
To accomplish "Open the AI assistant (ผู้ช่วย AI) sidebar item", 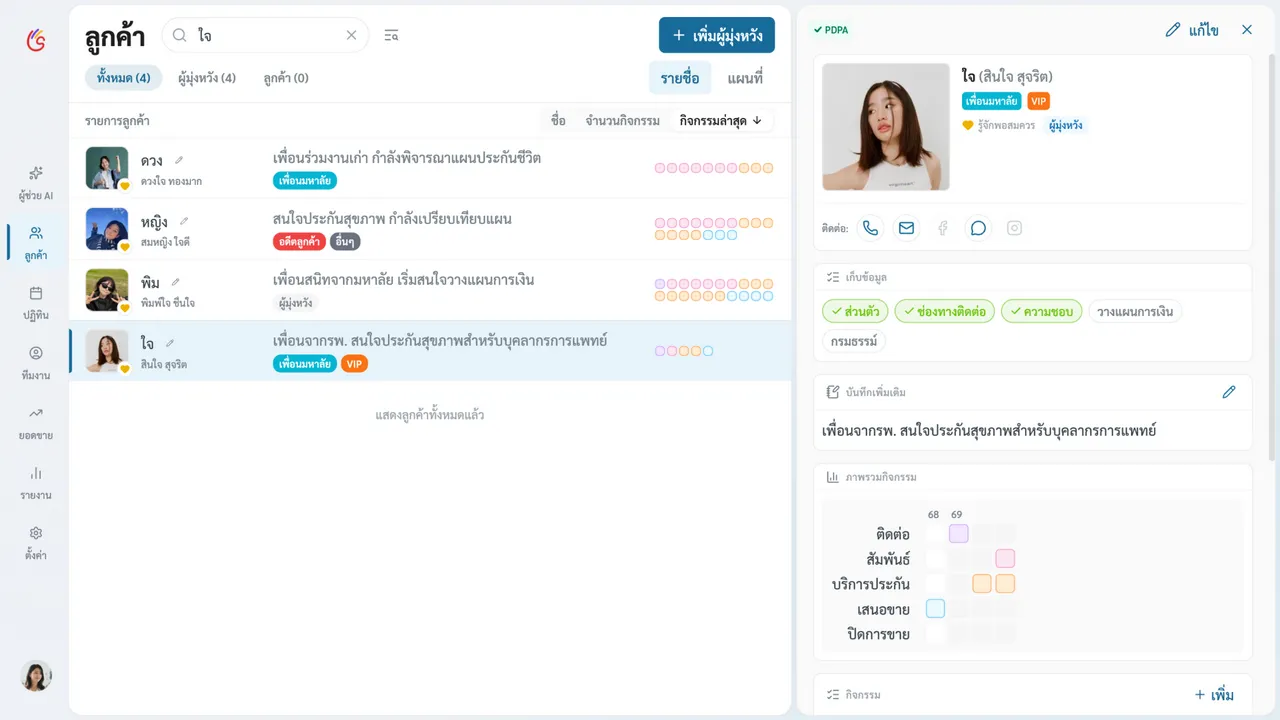I will 36,183.
